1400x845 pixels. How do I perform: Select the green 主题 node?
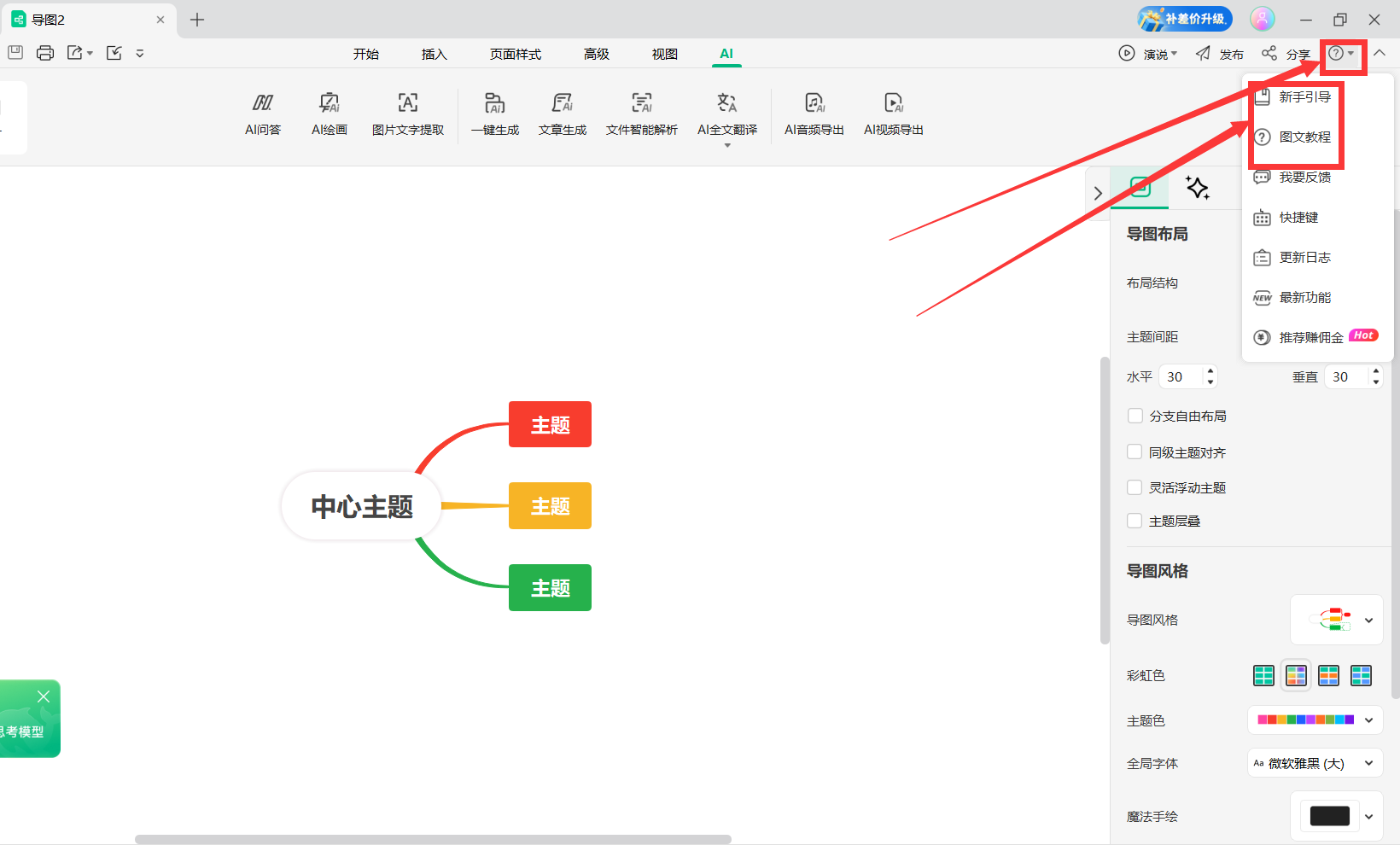[550, 588]
